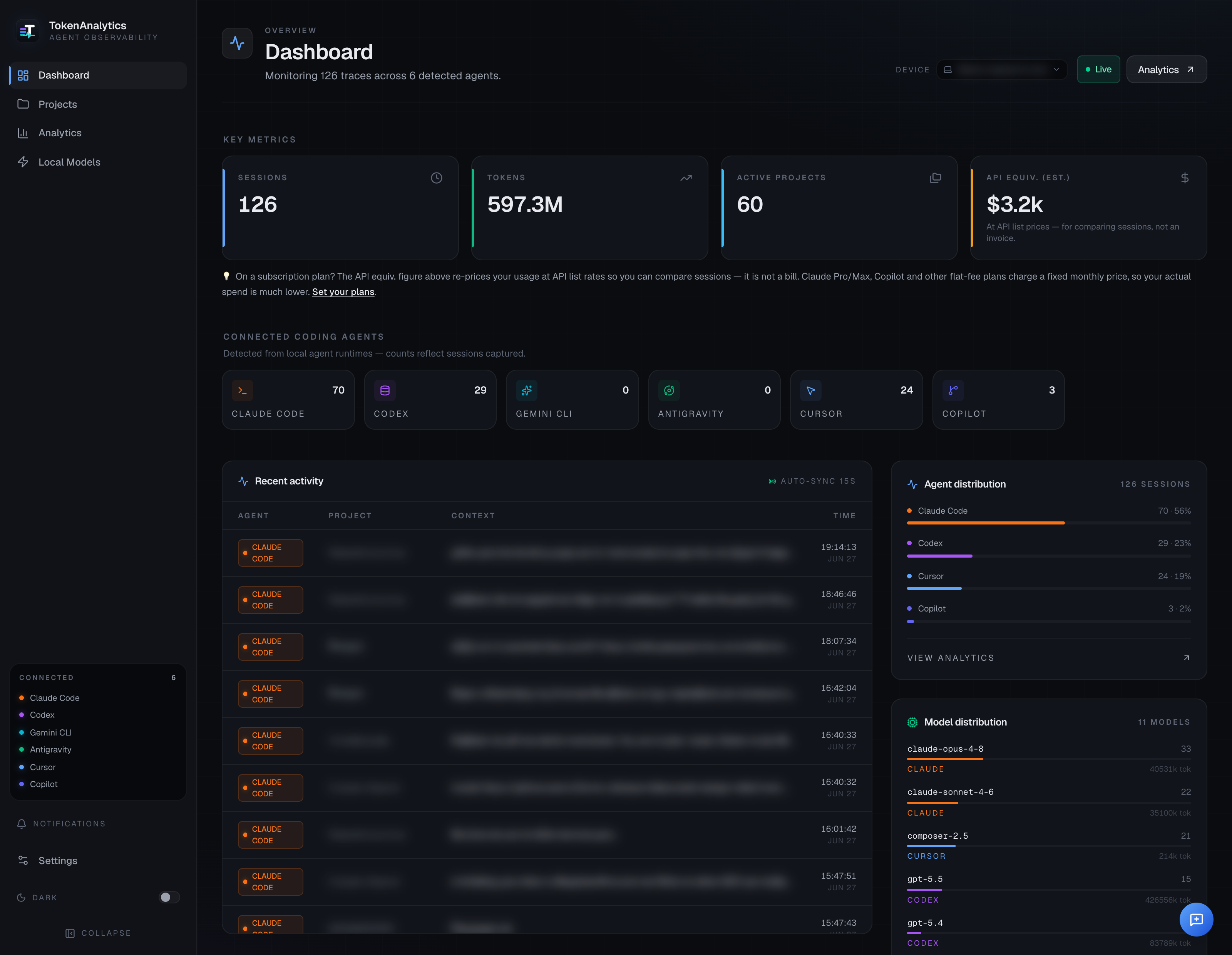Click the Copilot distribution row label
This screenshot has width=1232, height=955.
click(x=931, y=609)
